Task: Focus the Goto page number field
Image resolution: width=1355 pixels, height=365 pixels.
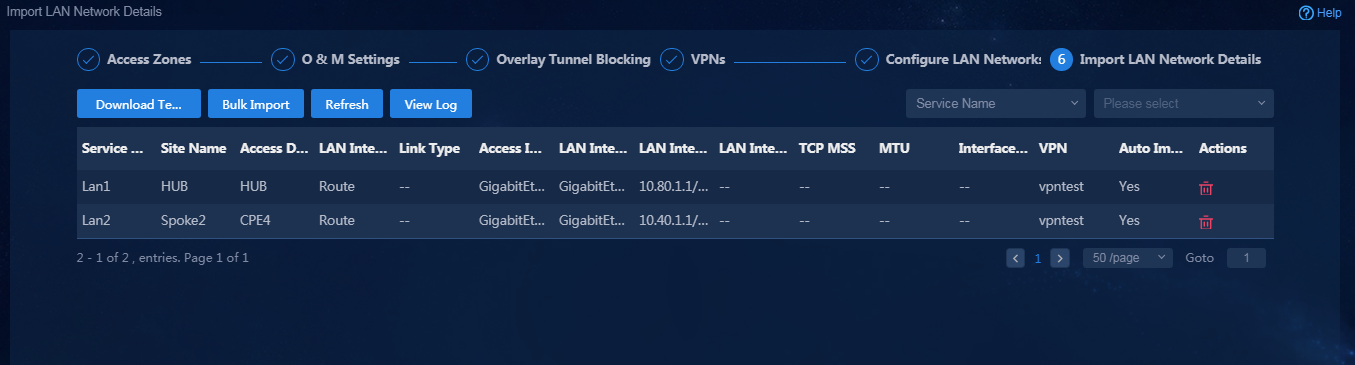Action: (1246, 258)
